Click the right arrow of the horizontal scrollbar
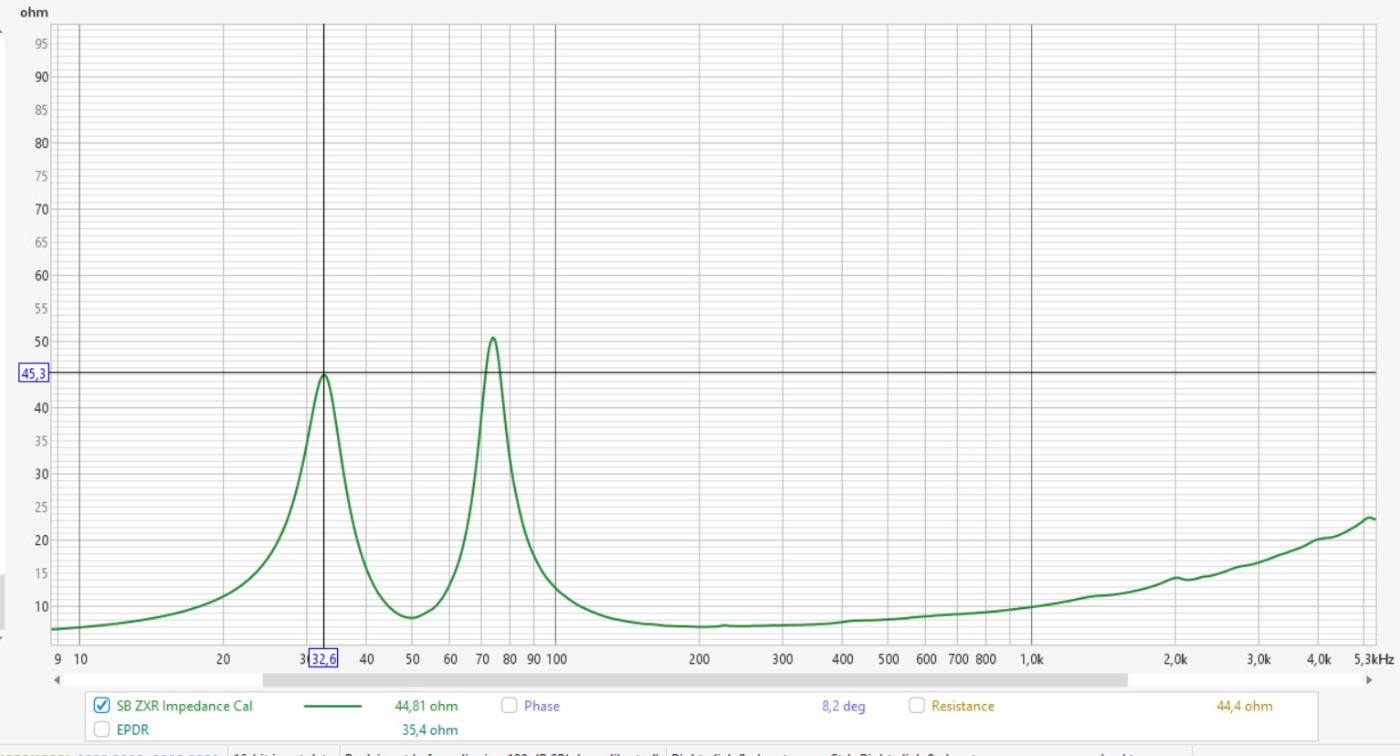Viewport: 1400px width, 756px height. point(1368,680)
